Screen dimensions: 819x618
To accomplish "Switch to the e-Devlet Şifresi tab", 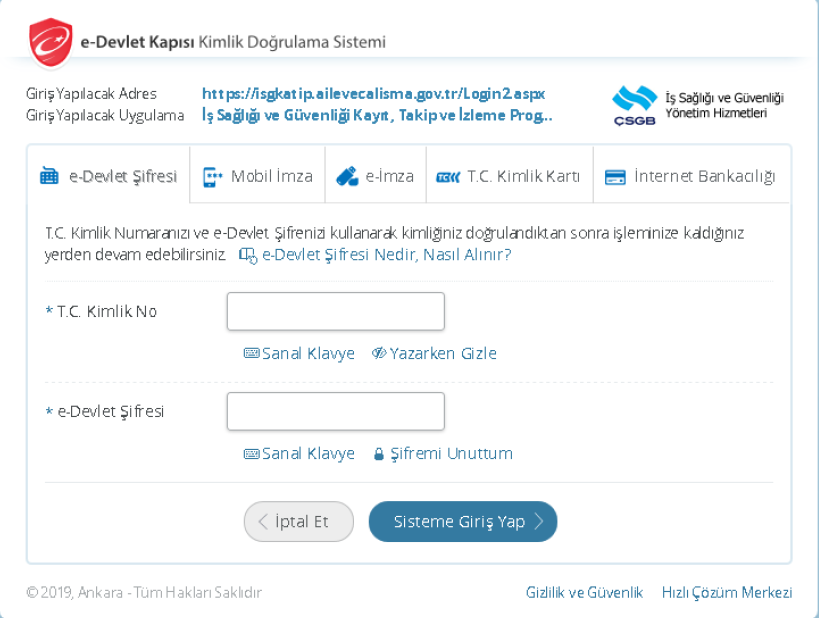I will (x=109, y=175).
